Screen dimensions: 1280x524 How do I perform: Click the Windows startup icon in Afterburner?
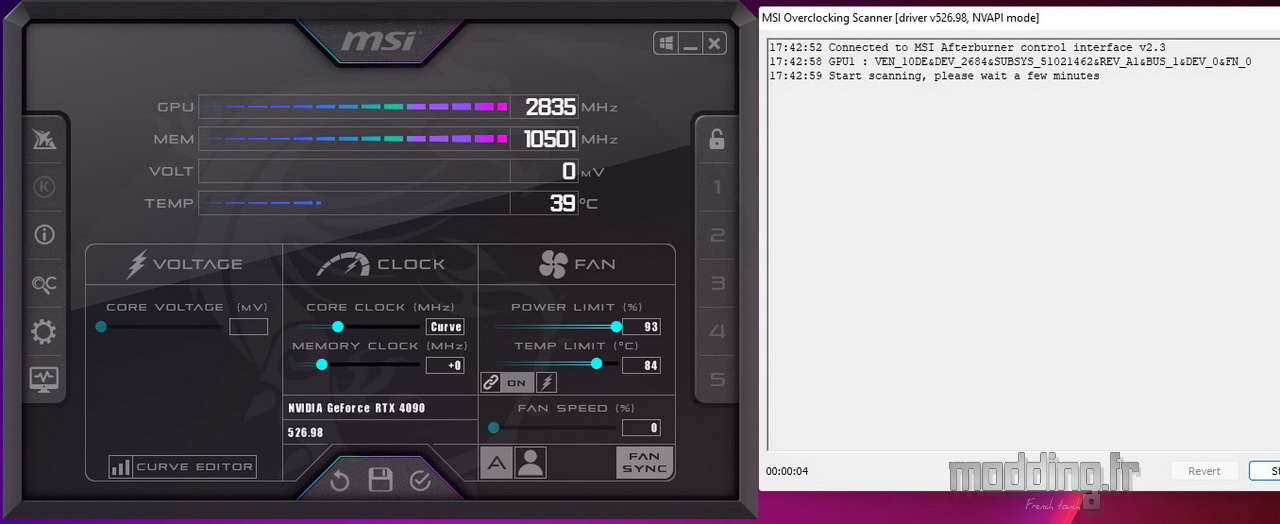click(665, 43)
